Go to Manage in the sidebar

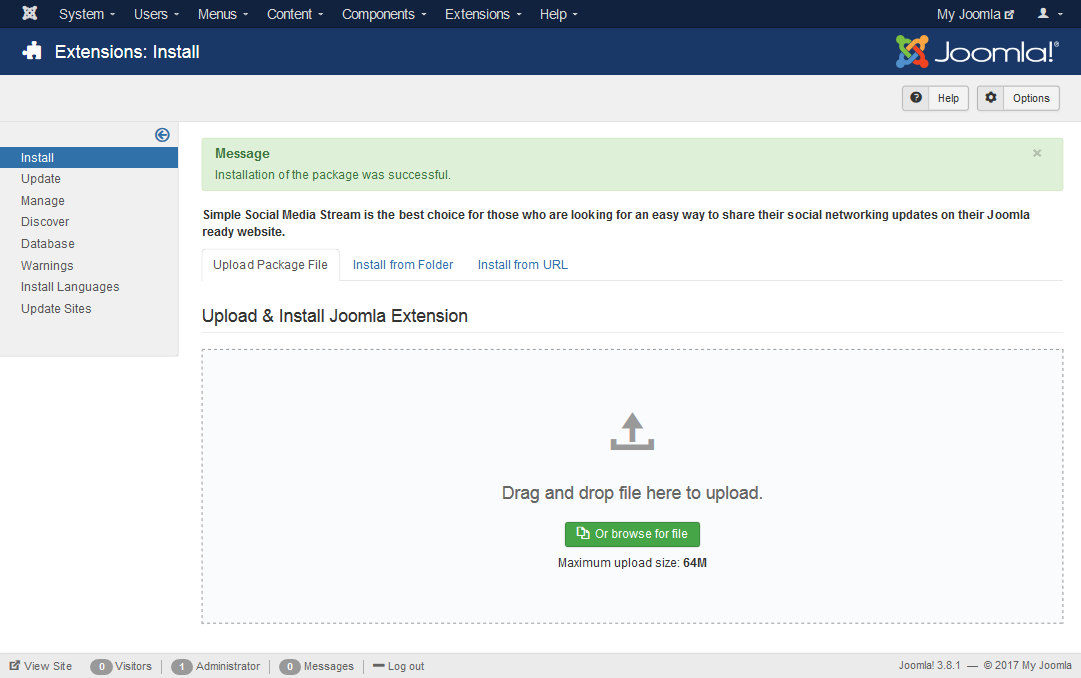tap(43, 201)
